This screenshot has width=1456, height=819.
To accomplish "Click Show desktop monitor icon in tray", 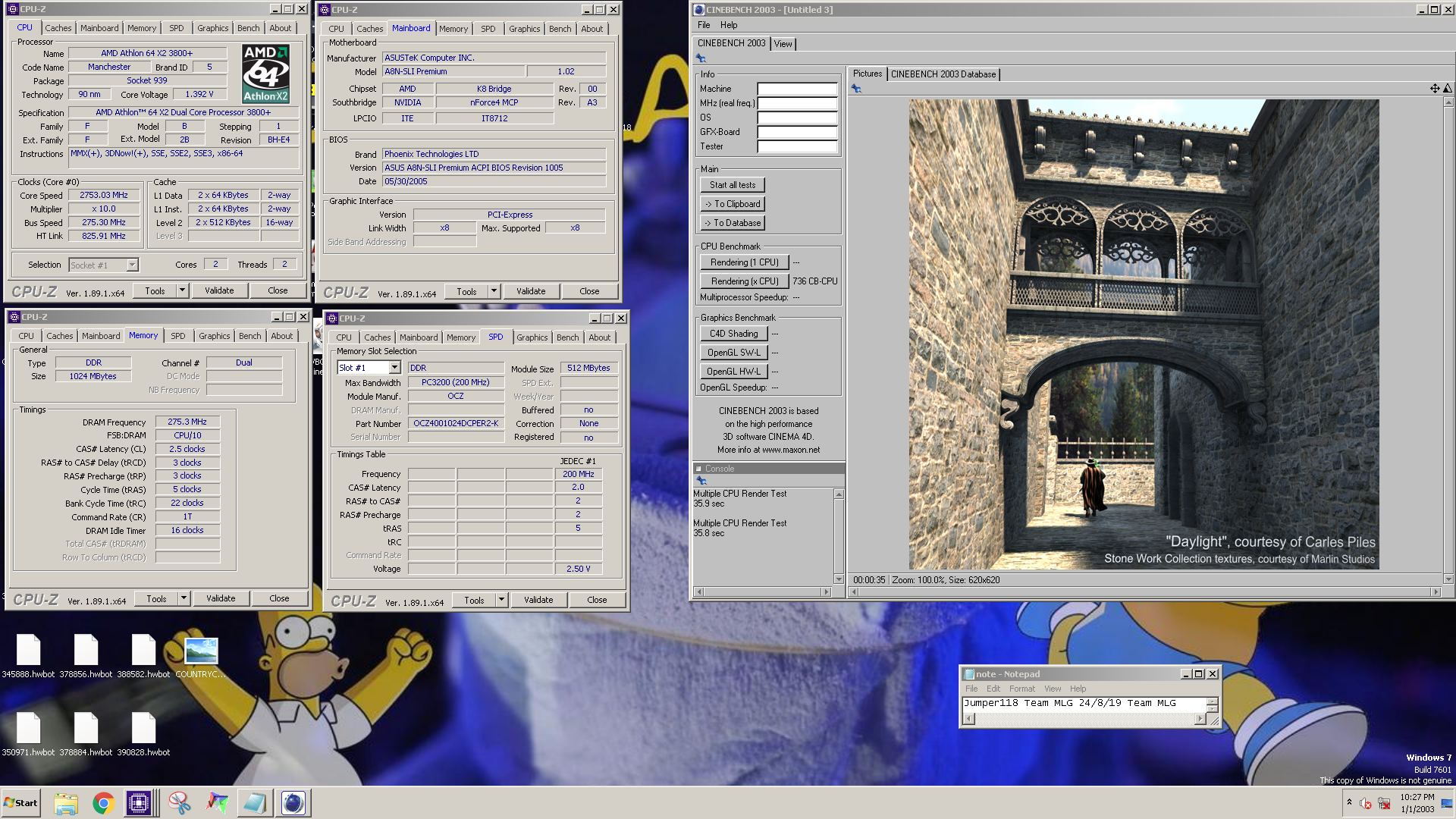I will click(x=1447, y=803).
